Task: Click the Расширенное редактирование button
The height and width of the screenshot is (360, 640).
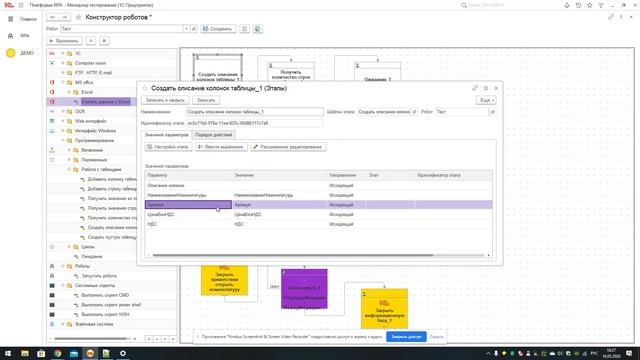Action: click(x=288, y=147)
